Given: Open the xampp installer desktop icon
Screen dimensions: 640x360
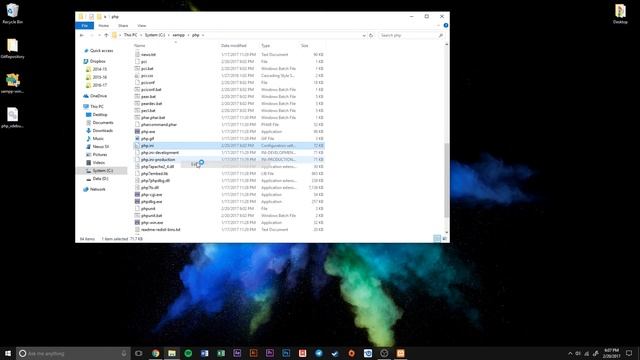Looking at the screenshot, I should pyautogui.click(x=12, y=83).
